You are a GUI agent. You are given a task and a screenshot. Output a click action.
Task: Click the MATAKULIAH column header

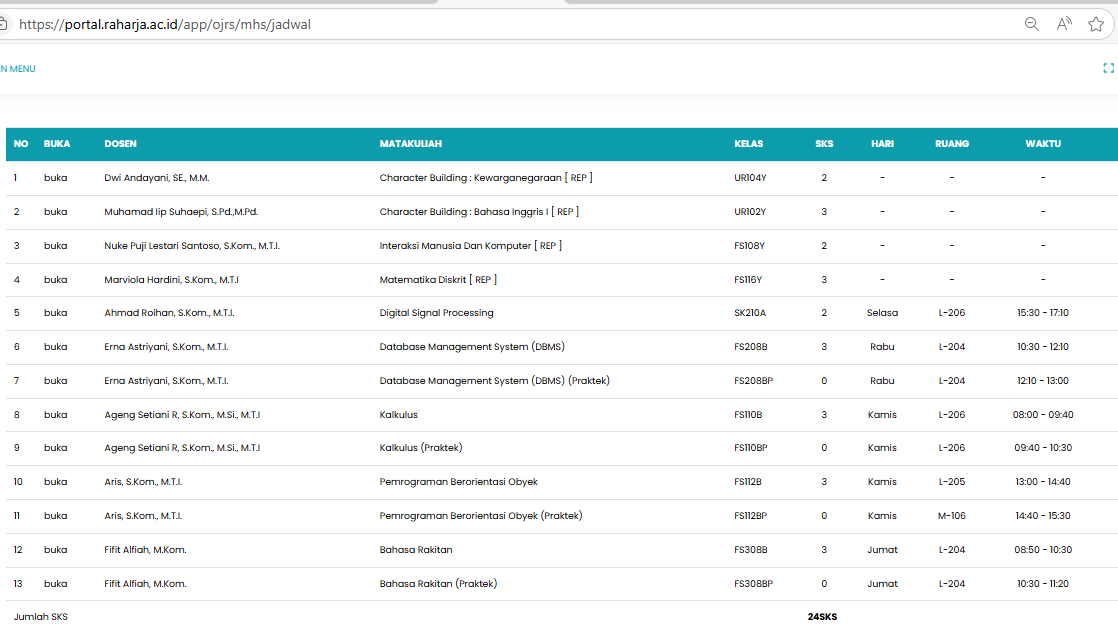tap(411, 144)
